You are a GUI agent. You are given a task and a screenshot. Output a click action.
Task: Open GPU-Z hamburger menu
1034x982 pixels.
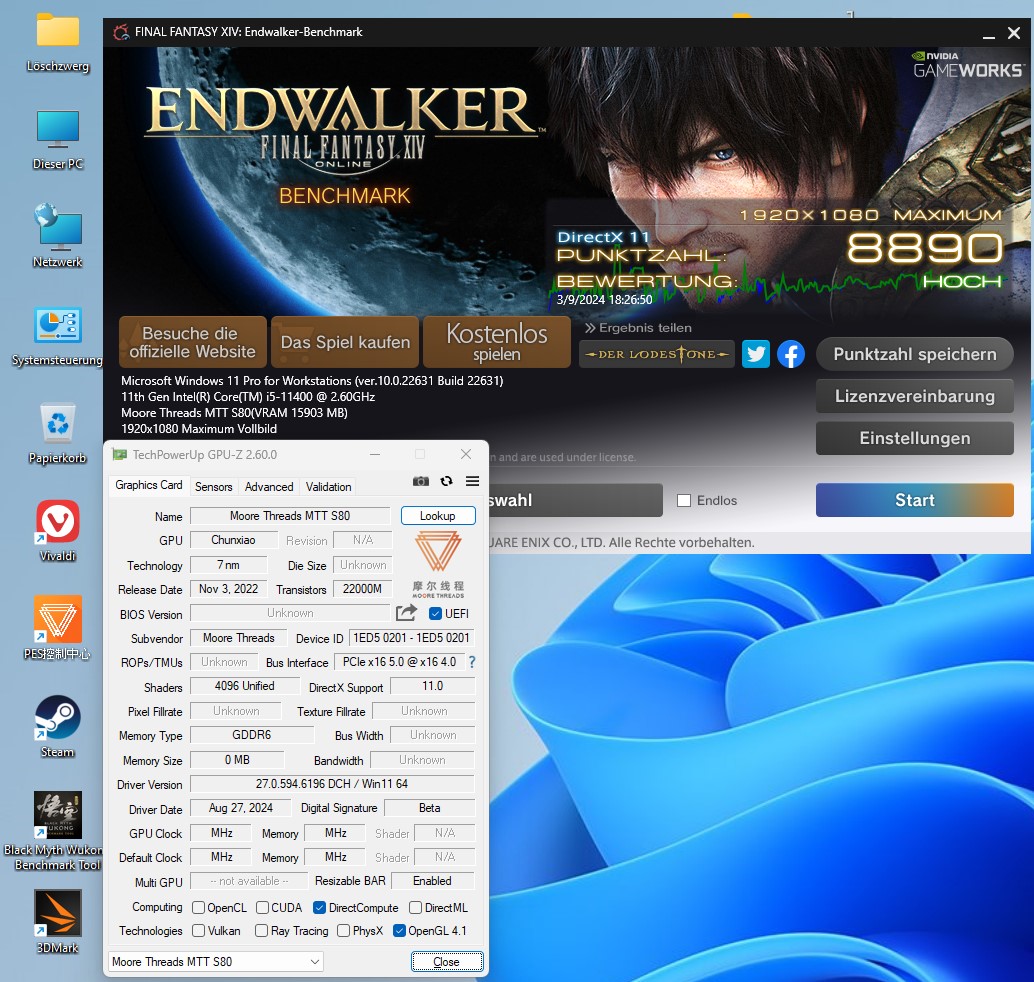[472, 481]
